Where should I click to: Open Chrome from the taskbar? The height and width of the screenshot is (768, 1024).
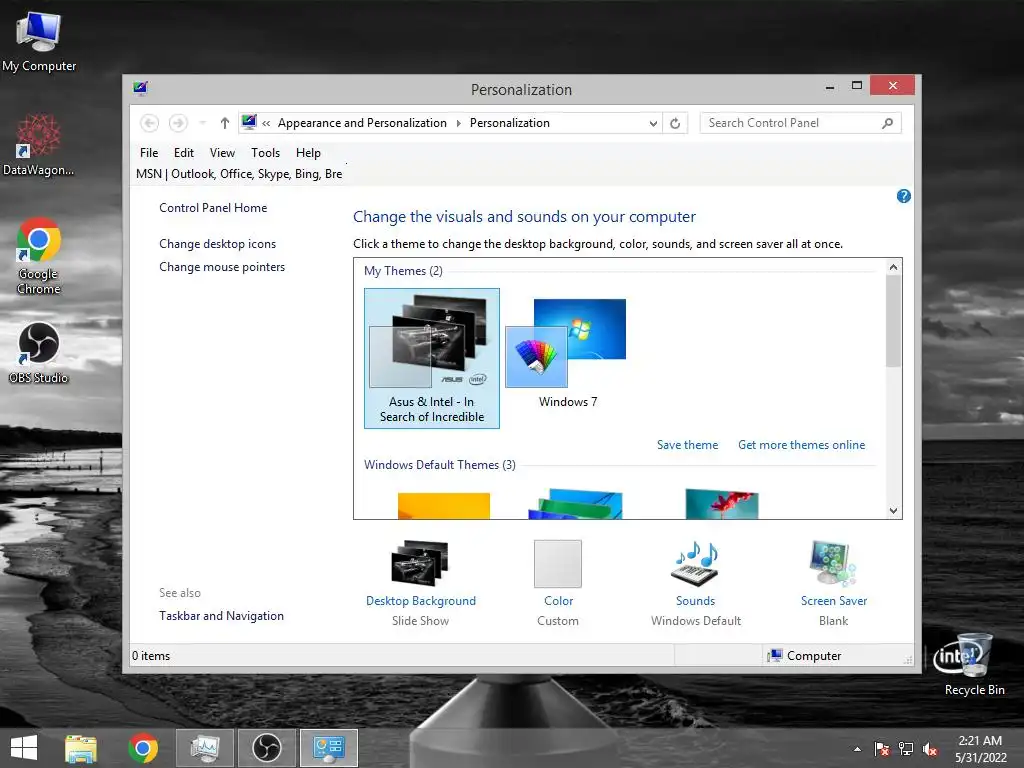(x=143, y=748)
